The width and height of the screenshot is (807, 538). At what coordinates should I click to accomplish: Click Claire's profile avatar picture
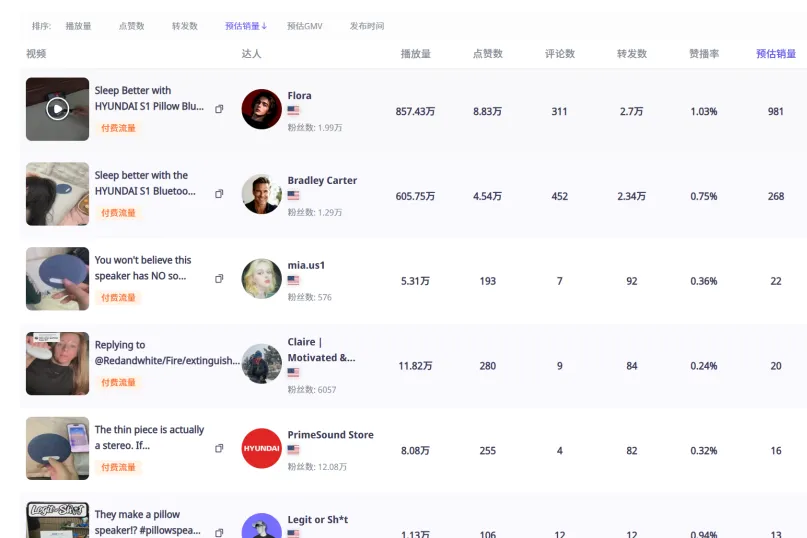coord(261,364)
